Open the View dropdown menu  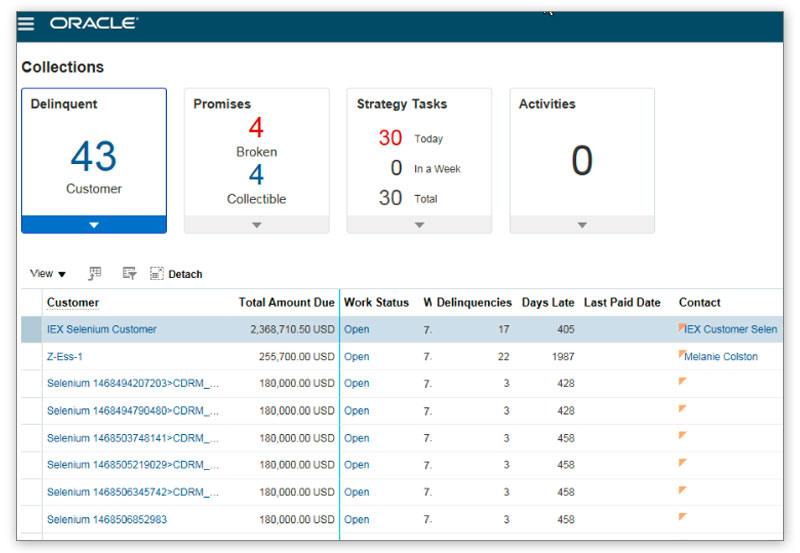[x=47, y=274]
